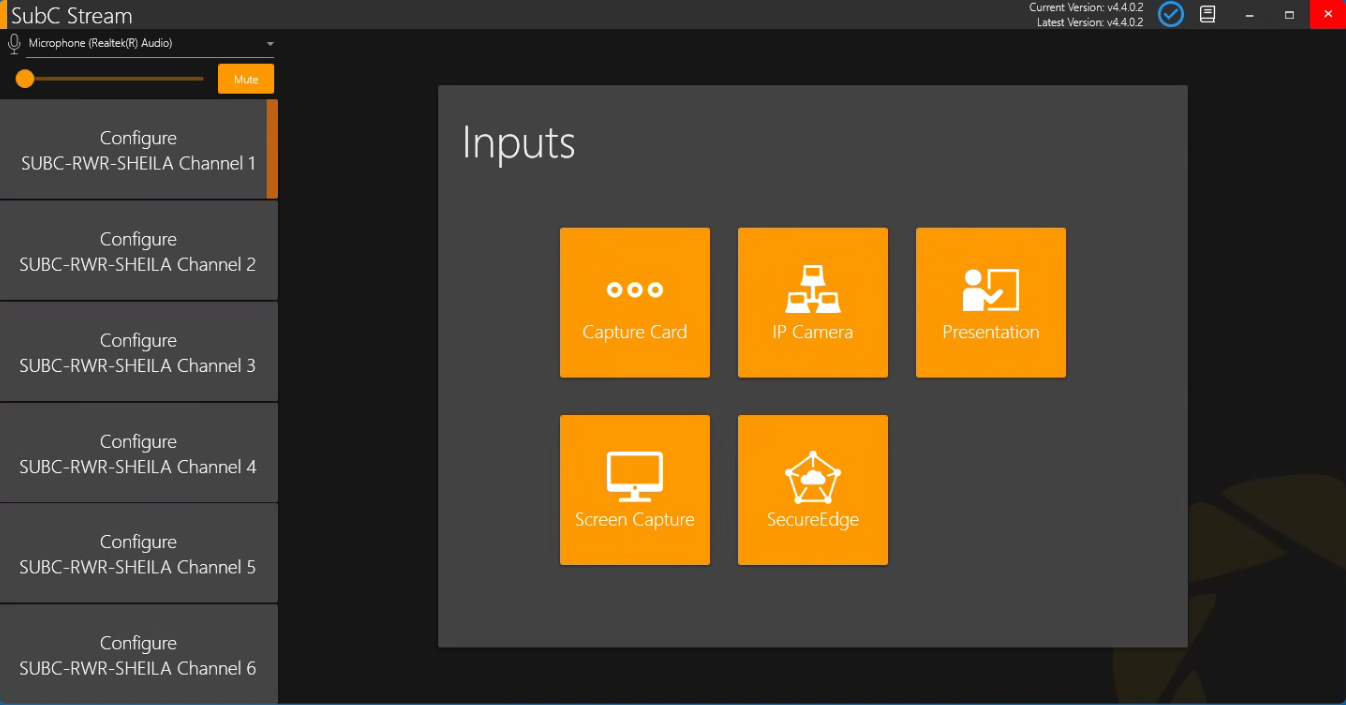Configure SUBC-RWR-SHEILA Channel 2
Viewport: 1346px width, 705px height.
tap(139, 251)
